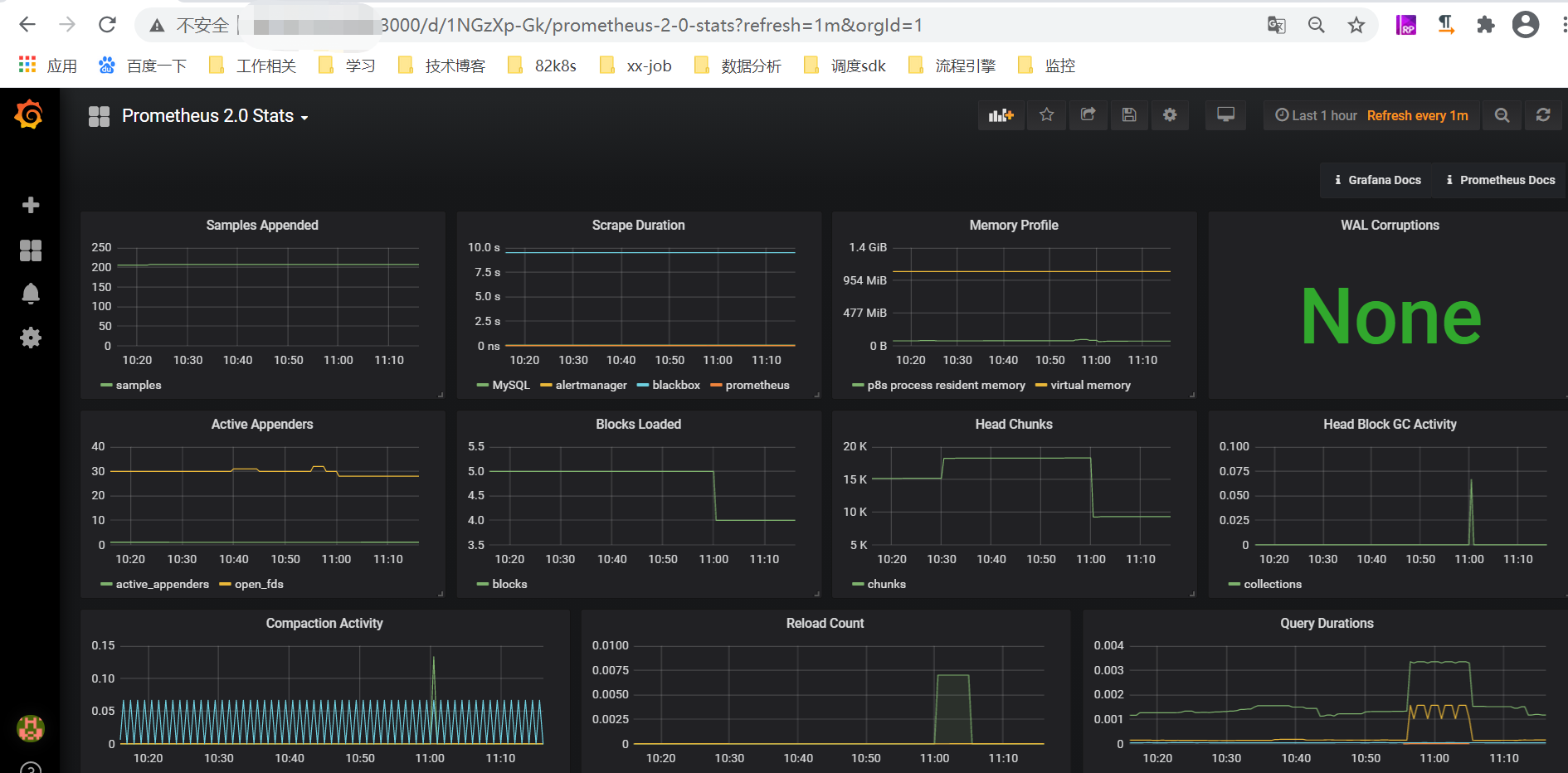Open the Scrape Duration panel title menu
The image size is (1568, 773).
pyautogui.click(x=638, y=225)
